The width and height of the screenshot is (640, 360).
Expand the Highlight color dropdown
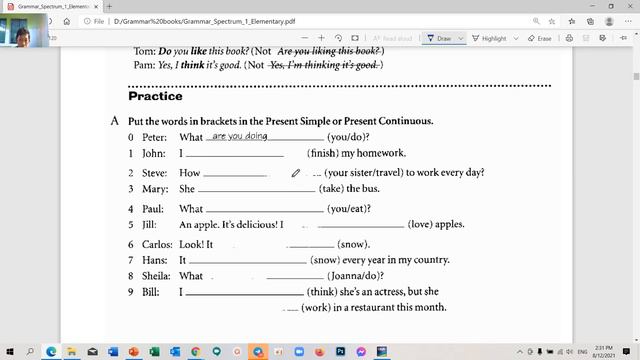tap(516, 38)
